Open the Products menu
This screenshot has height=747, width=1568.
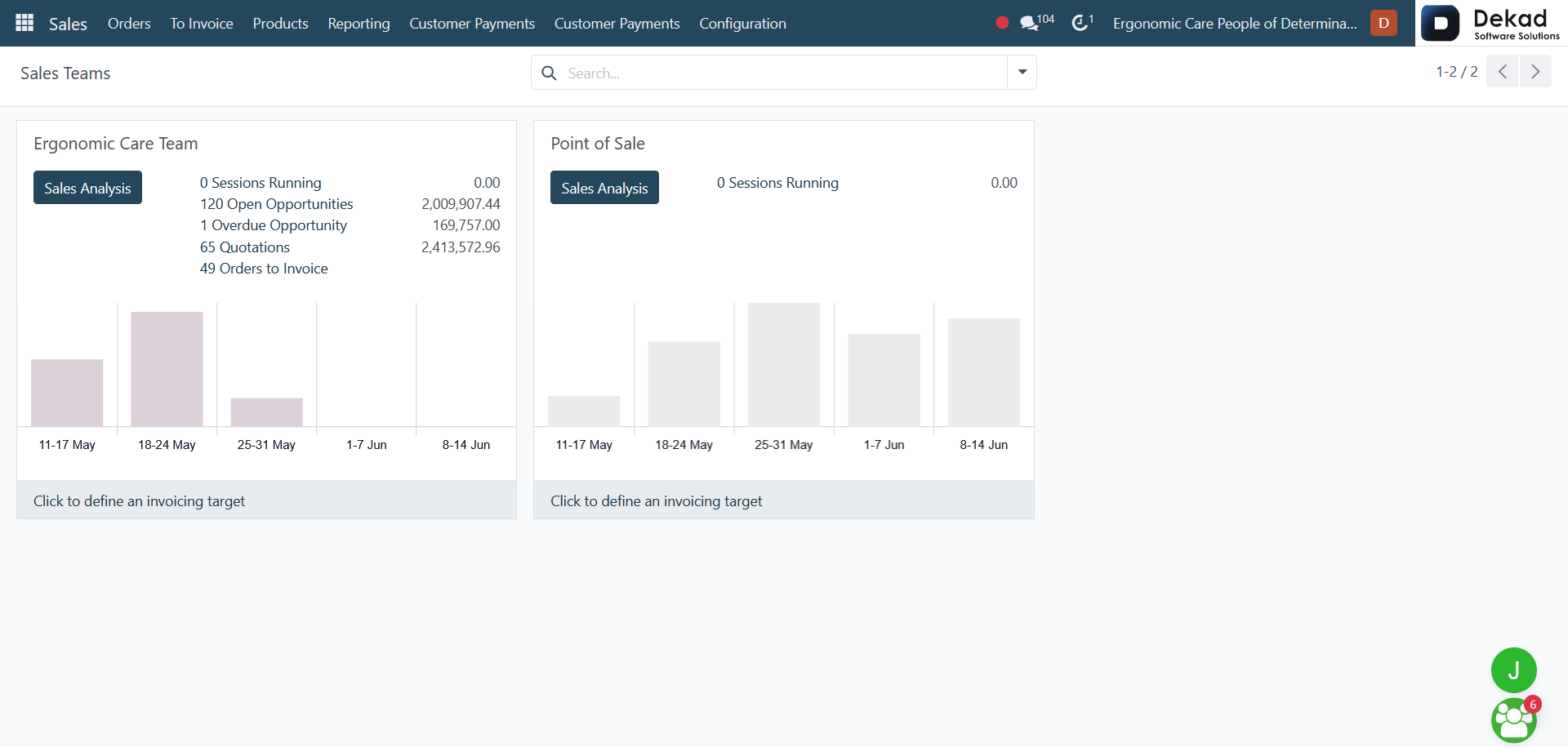(280, 24)
